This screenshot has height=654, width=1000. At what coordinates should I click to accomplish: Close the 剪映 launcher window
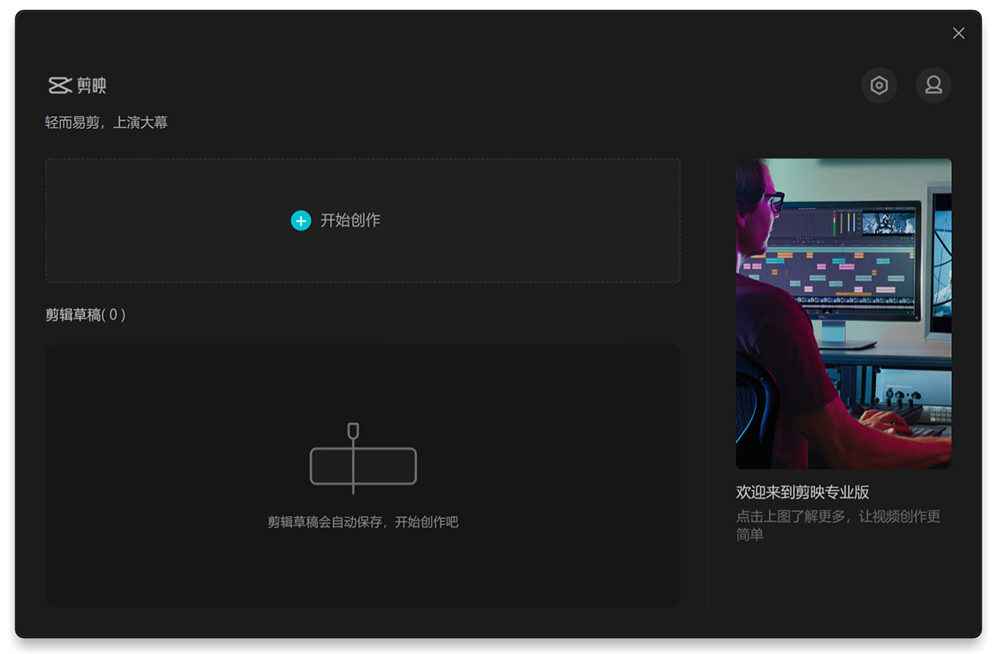coord(958,33)
